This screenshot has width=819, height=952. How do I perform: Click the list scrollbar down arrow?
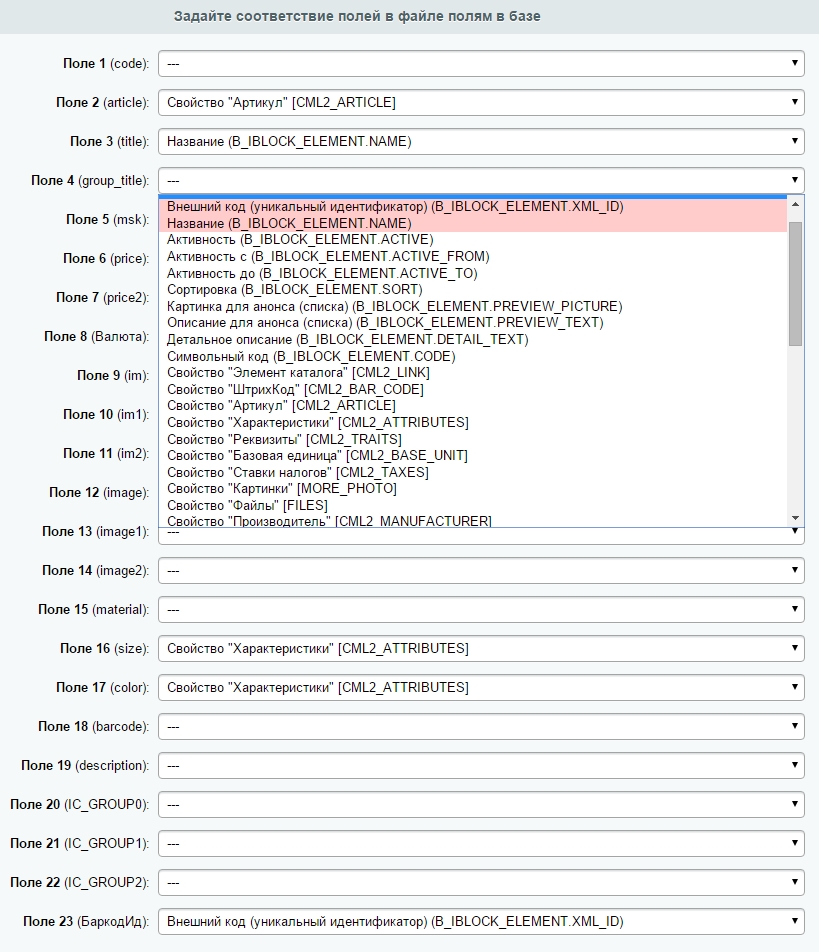pyautogui.click(x=796, y=517)
